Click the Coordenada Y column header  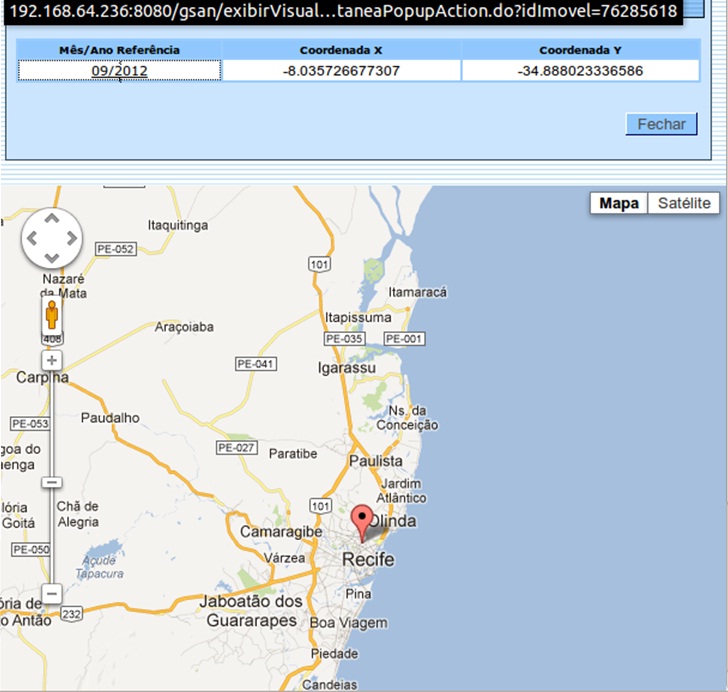[x=580, y=50]
